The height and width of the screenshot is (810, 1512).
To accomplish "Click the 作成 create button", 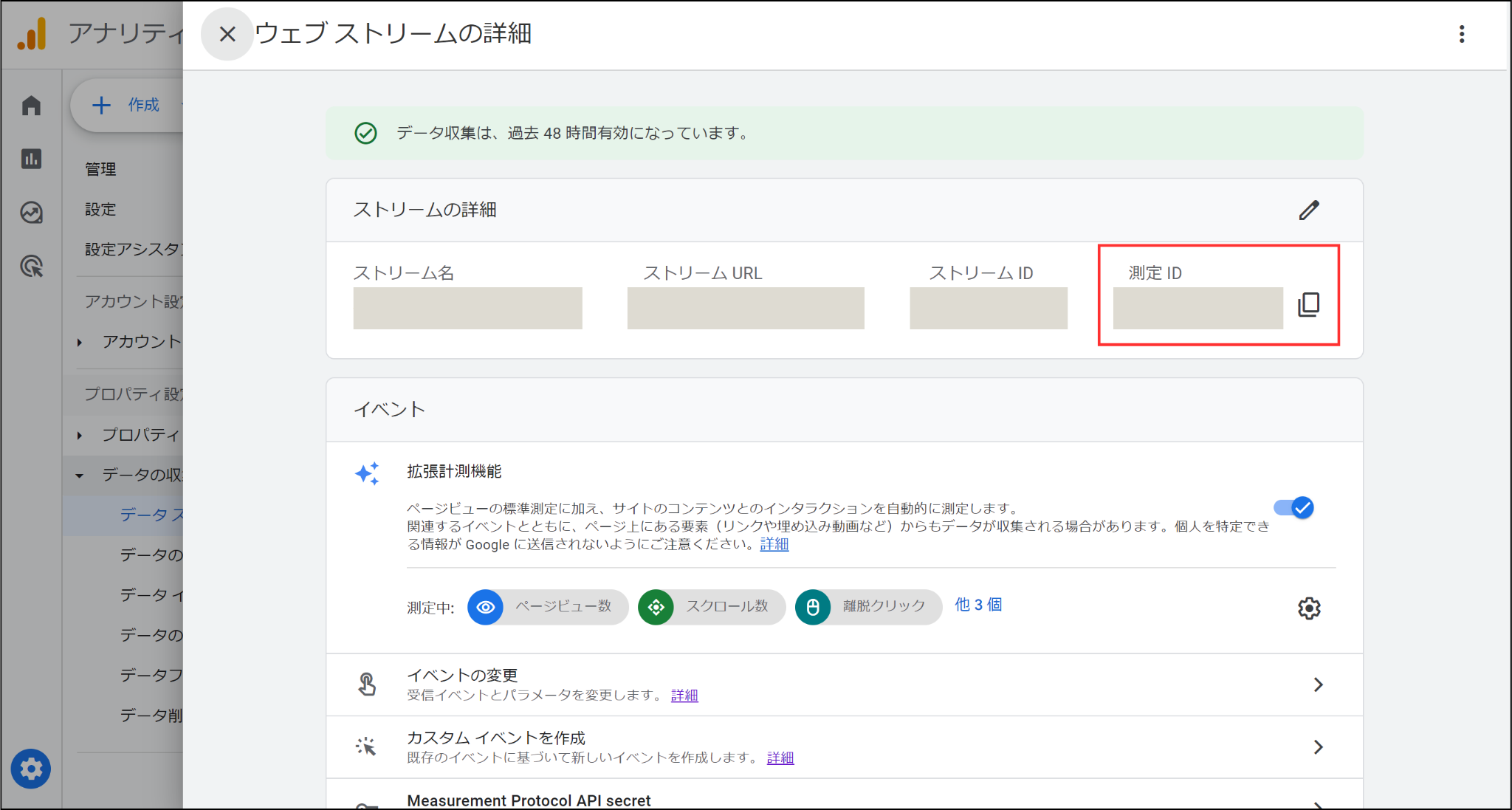I will (x=127, y=106).
